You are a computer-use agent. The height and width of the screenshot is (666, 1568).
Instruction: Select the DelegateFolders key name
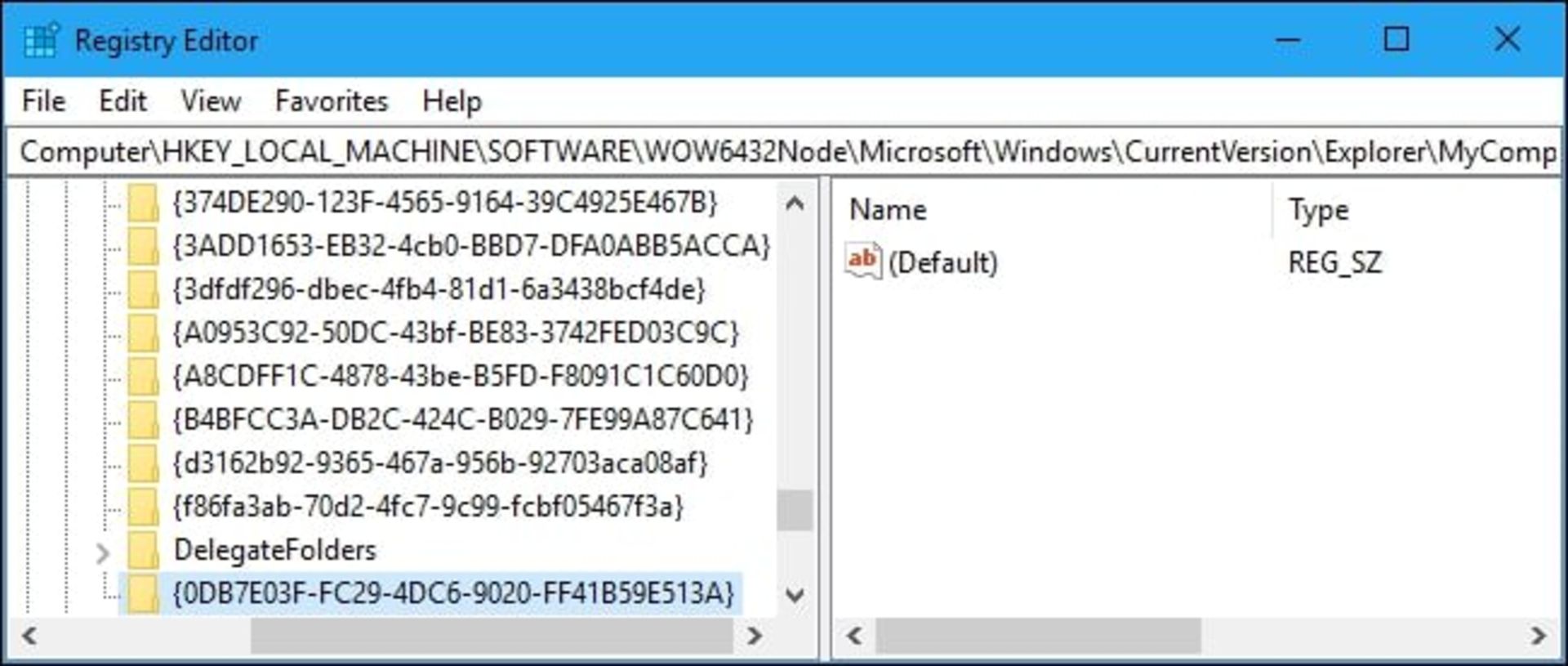click(275, 550)
